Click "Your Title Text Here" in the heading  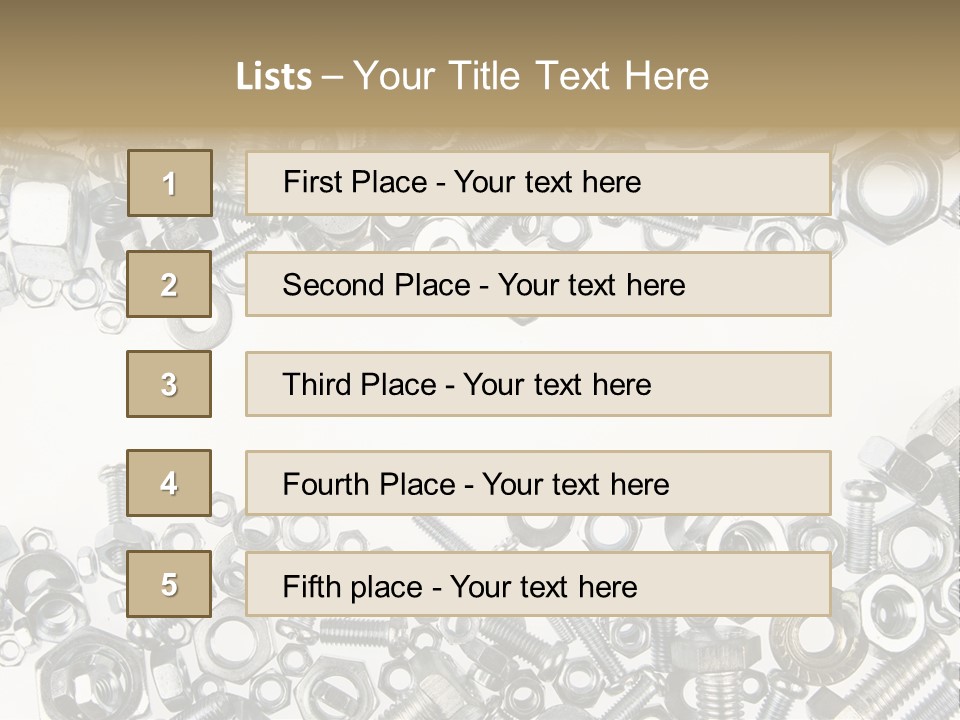coord(531,76)
